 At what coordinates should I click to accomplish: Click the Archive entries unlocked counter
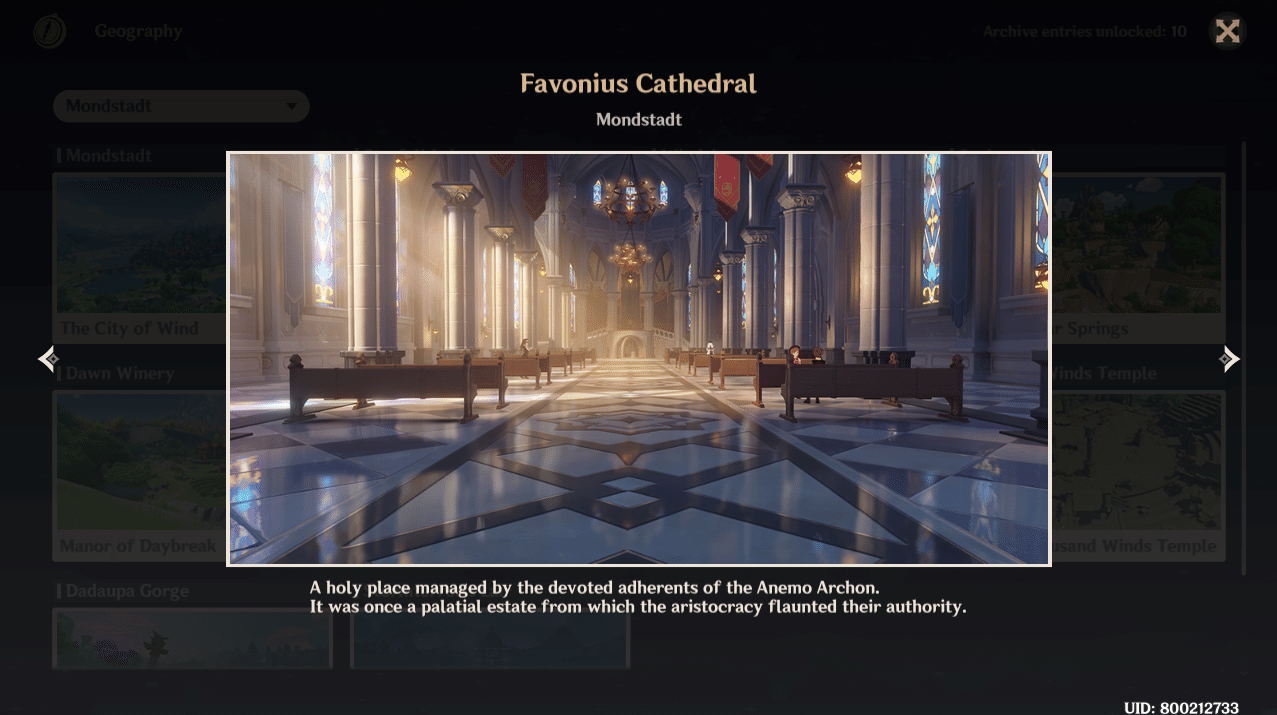tap(1084, 32)
